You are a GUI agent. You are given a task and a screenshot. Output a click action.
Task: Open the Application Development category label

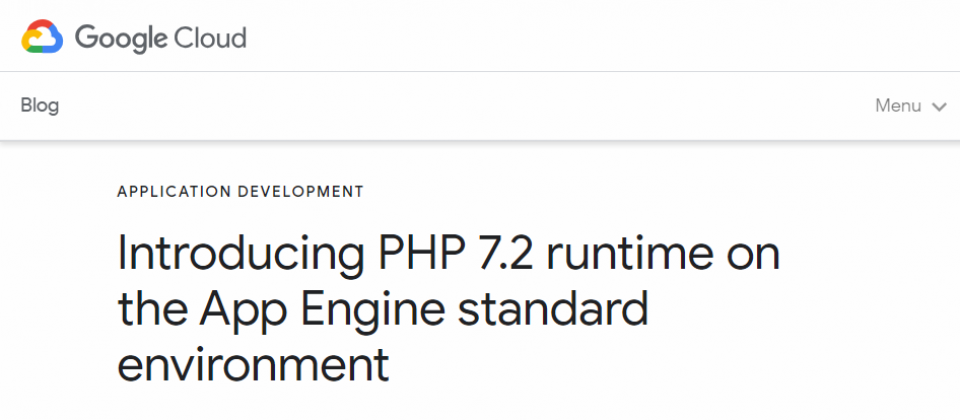click(241, 192)
